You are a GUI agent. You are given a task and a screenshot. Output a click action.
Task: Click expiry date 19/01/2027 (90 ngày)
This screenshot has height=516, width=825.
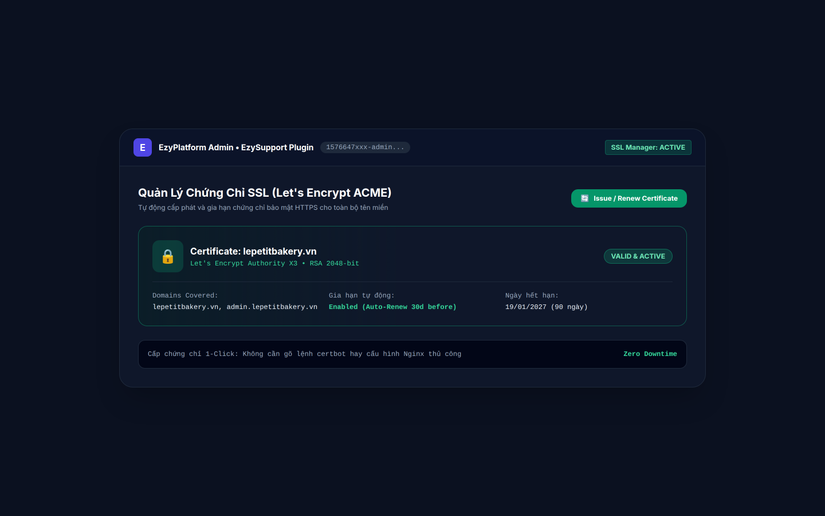tap(547, 307)
